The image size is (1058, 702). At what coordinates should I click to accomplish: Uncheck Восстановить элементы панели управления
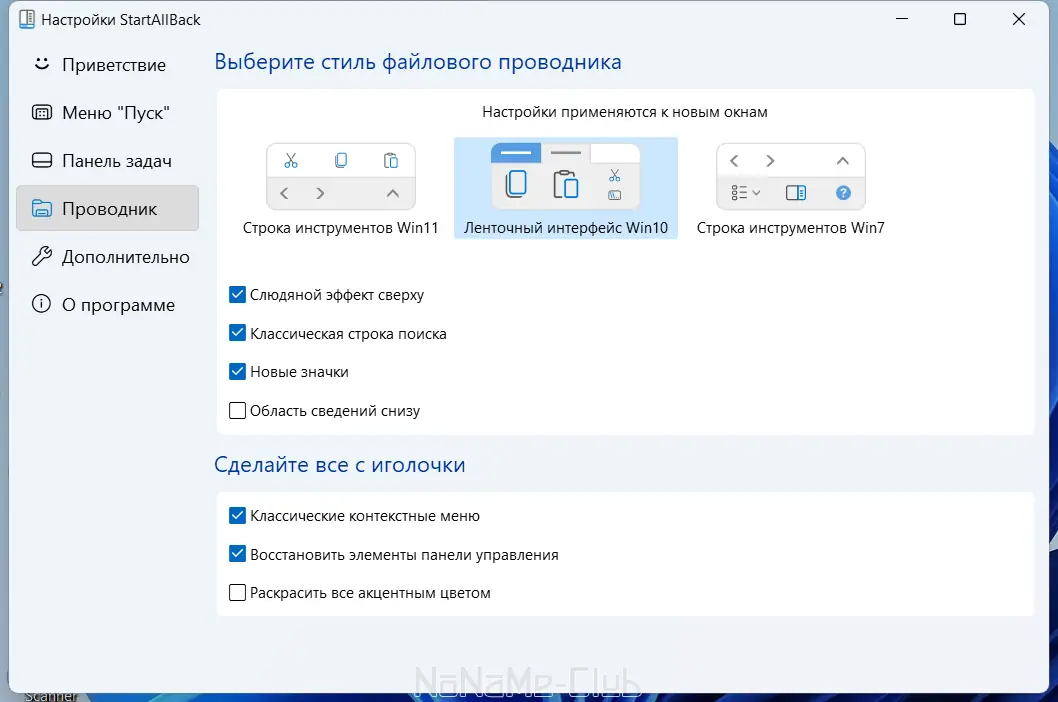point(237,553)
